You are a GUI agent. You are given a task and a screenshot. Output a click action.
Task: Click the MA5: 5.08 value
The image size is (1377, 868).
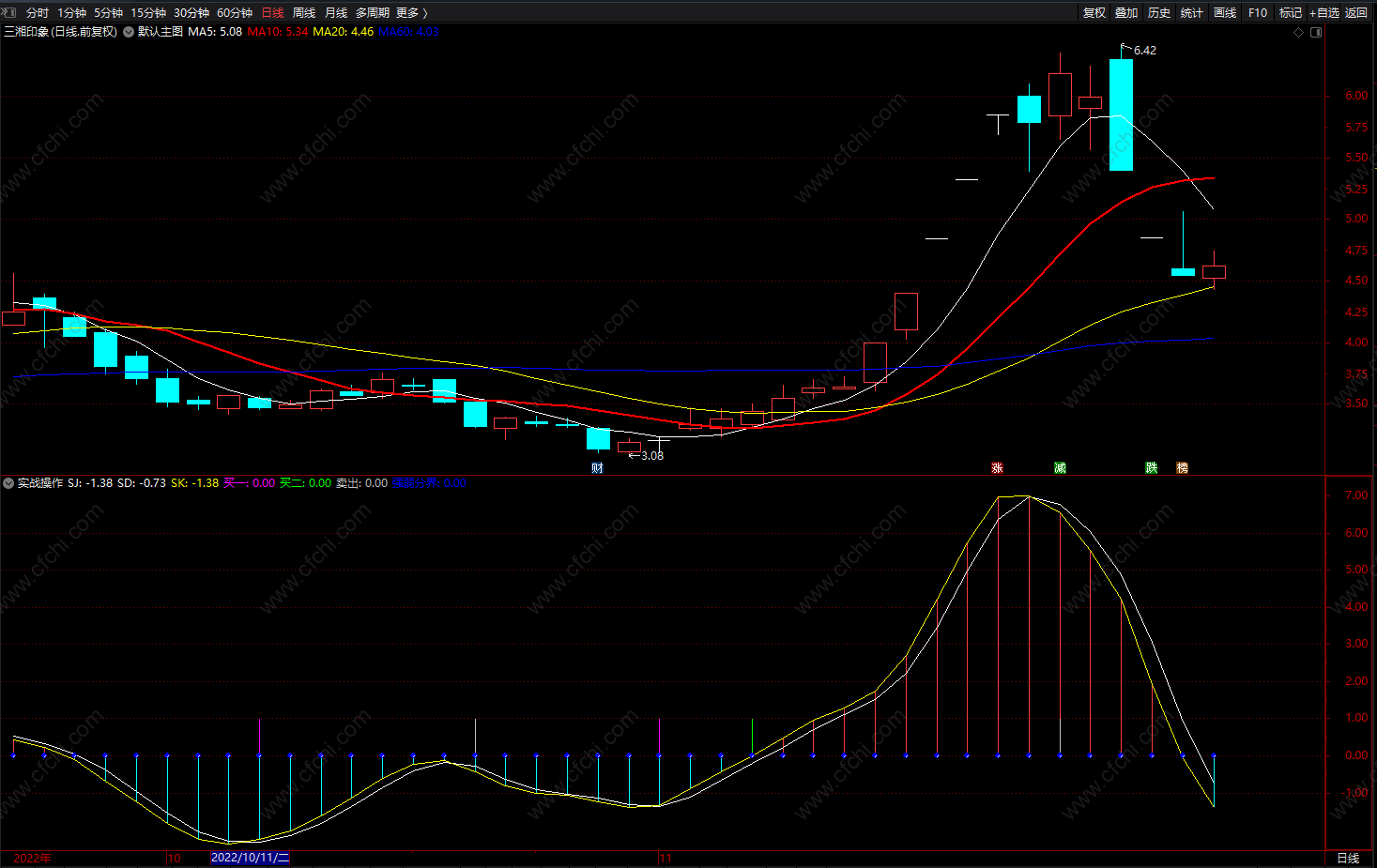coord(215,32)
